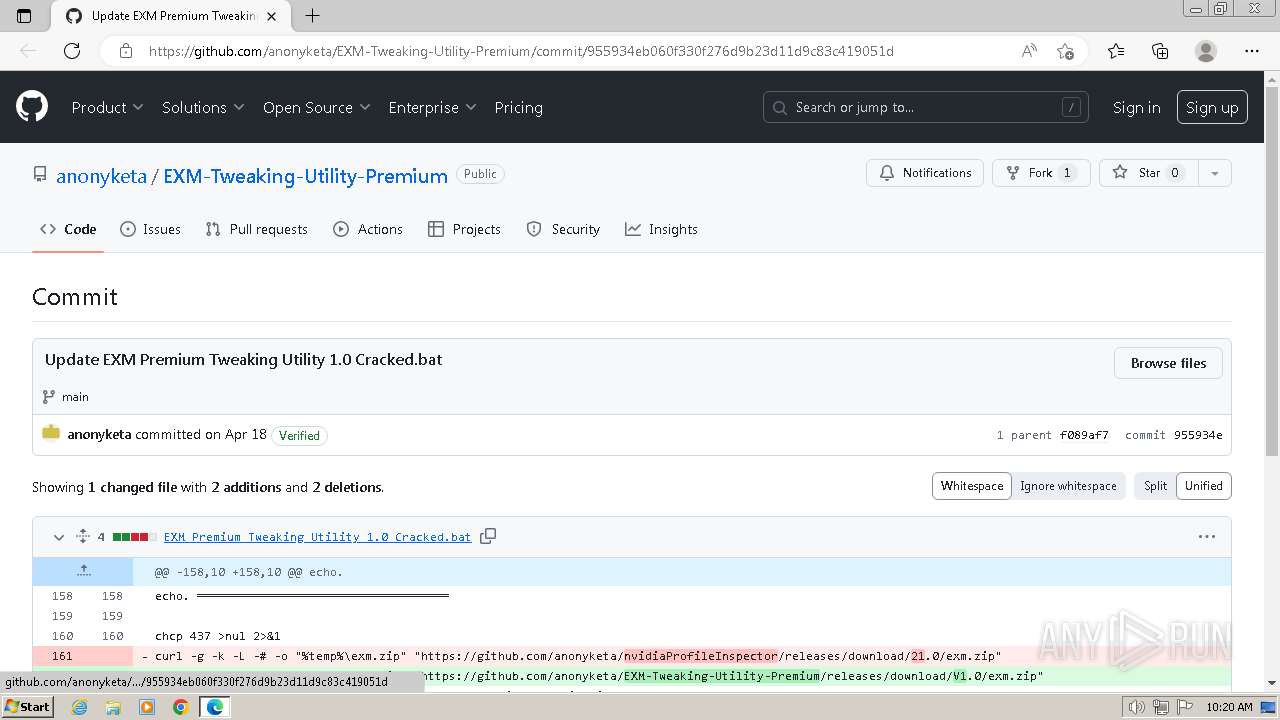
Task: Star the repository
Action: 1148,173
